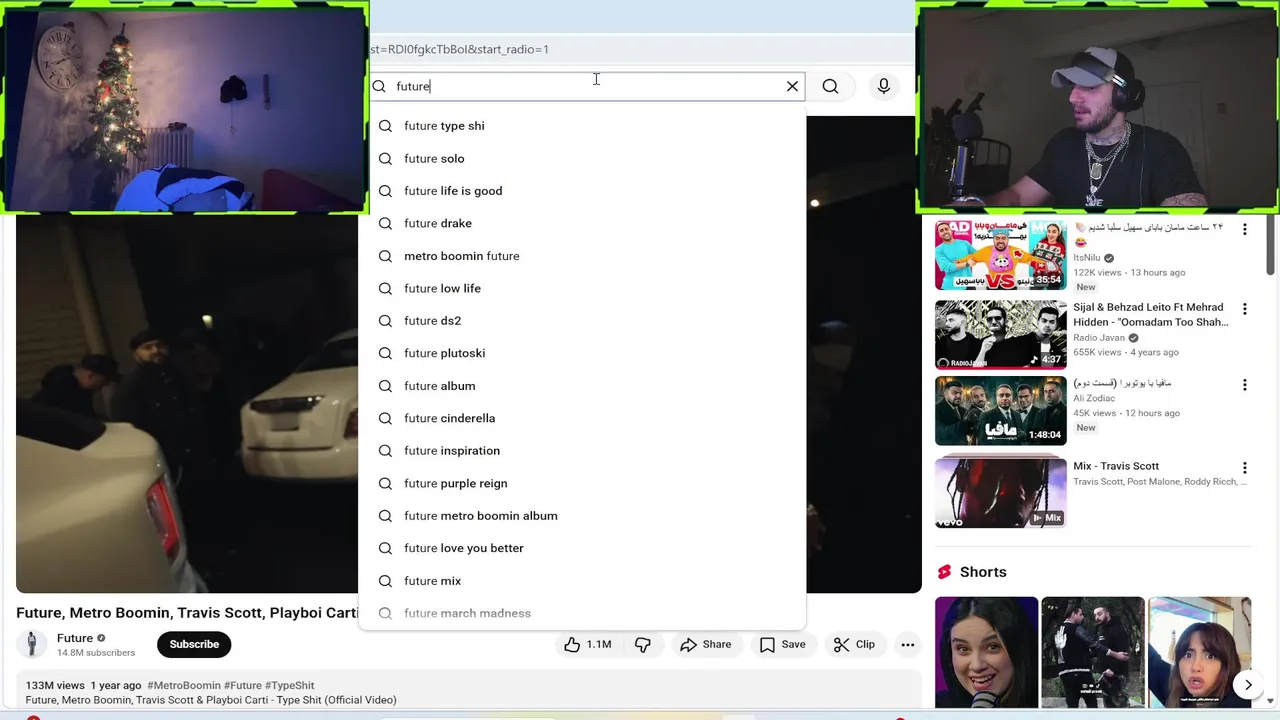This screenshot has width=1280, height=720.
Task: Choose "future inspiration" suggestion
Action: click(x=582, y=451)
